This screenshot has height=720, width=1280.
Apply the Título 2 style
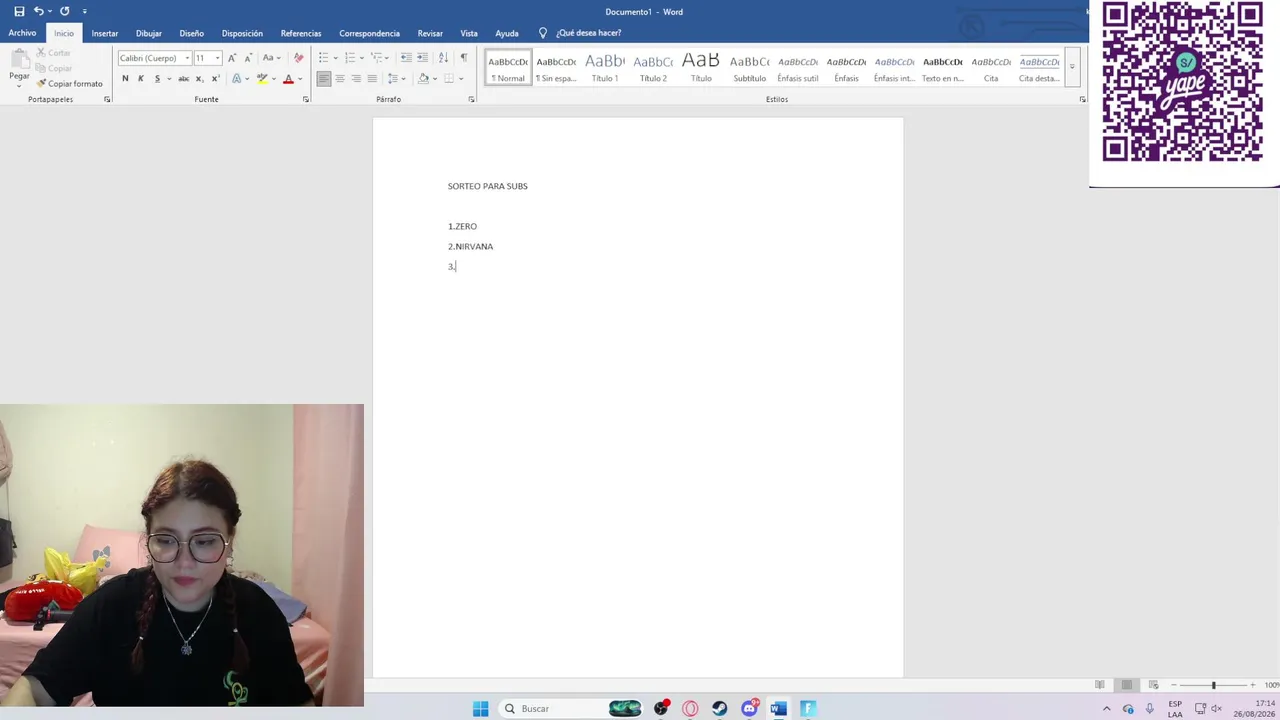[653, 68]
